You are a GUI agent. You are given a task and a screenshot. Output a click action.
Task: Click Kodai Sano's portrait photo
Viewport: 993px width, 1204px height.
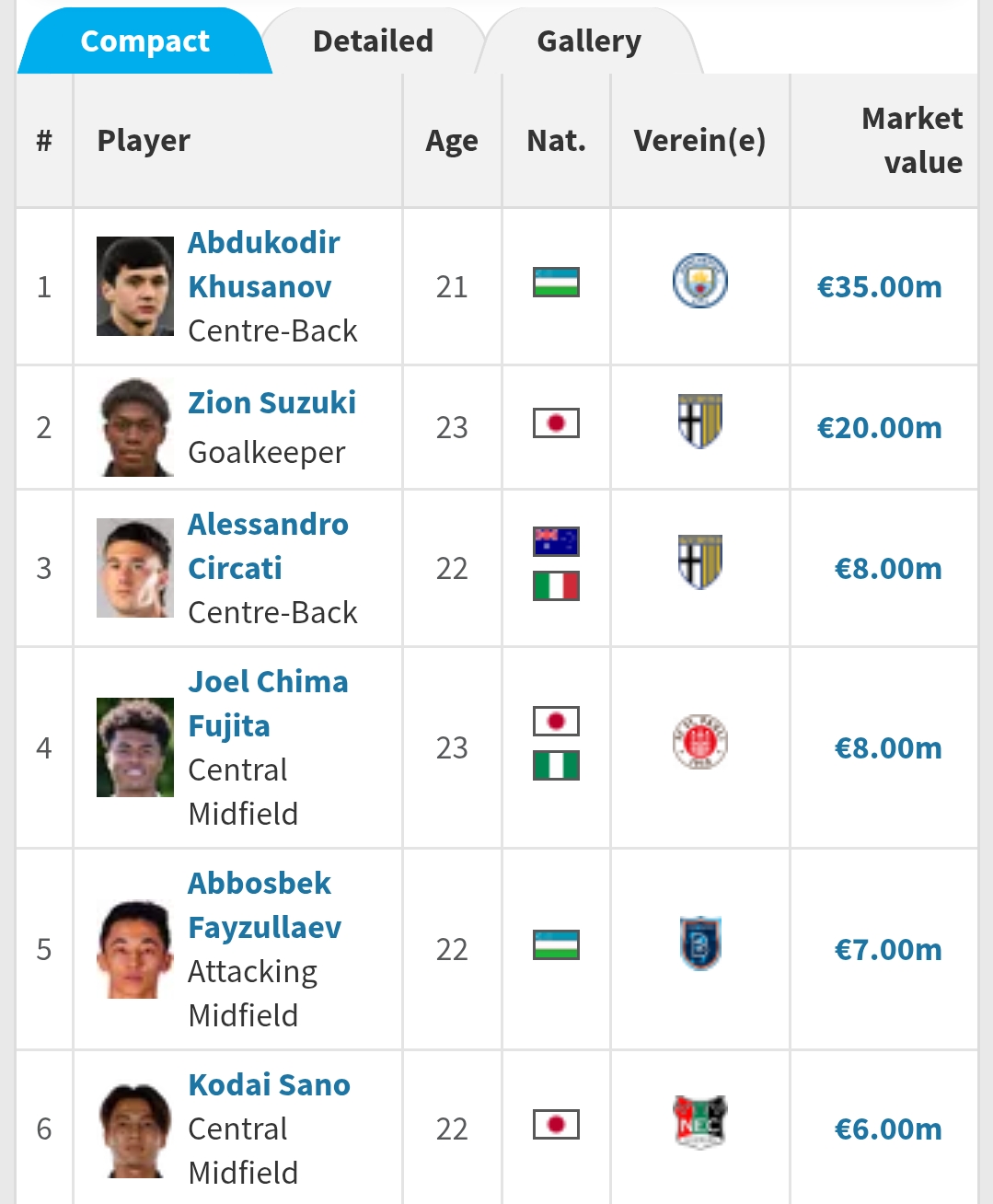click(135, 1129)
